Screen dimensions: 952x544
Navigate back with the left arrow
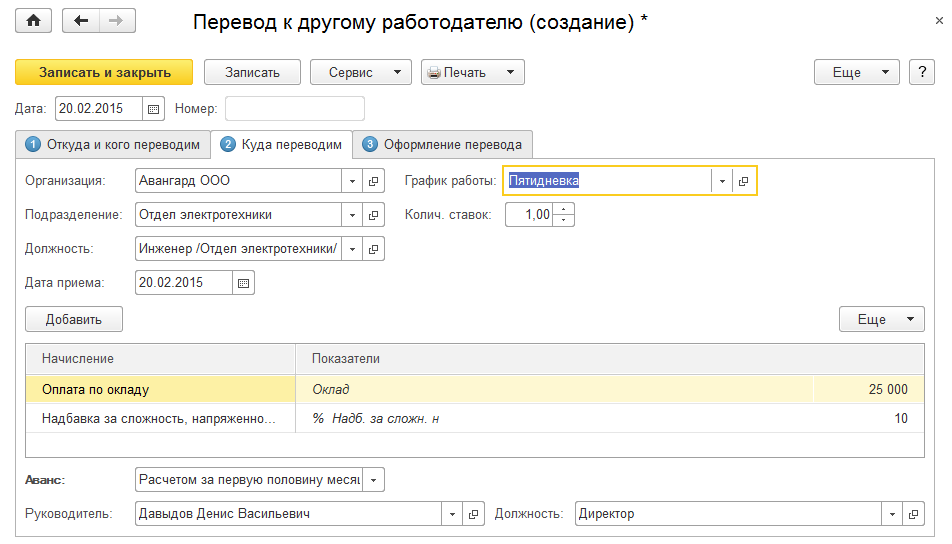pyautogui.click(x=81, y=21)
